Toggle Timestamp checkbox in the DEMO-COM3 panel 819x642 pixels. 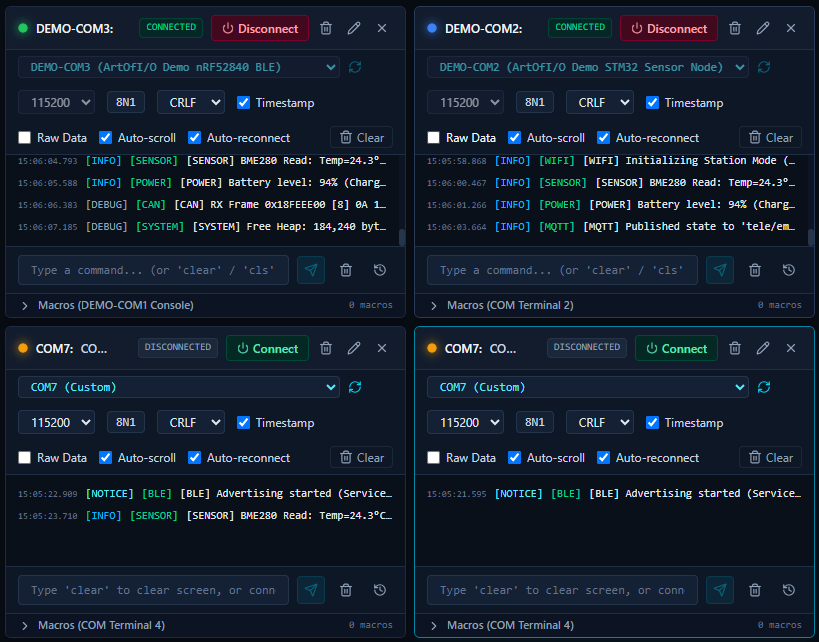coord(243,102)
